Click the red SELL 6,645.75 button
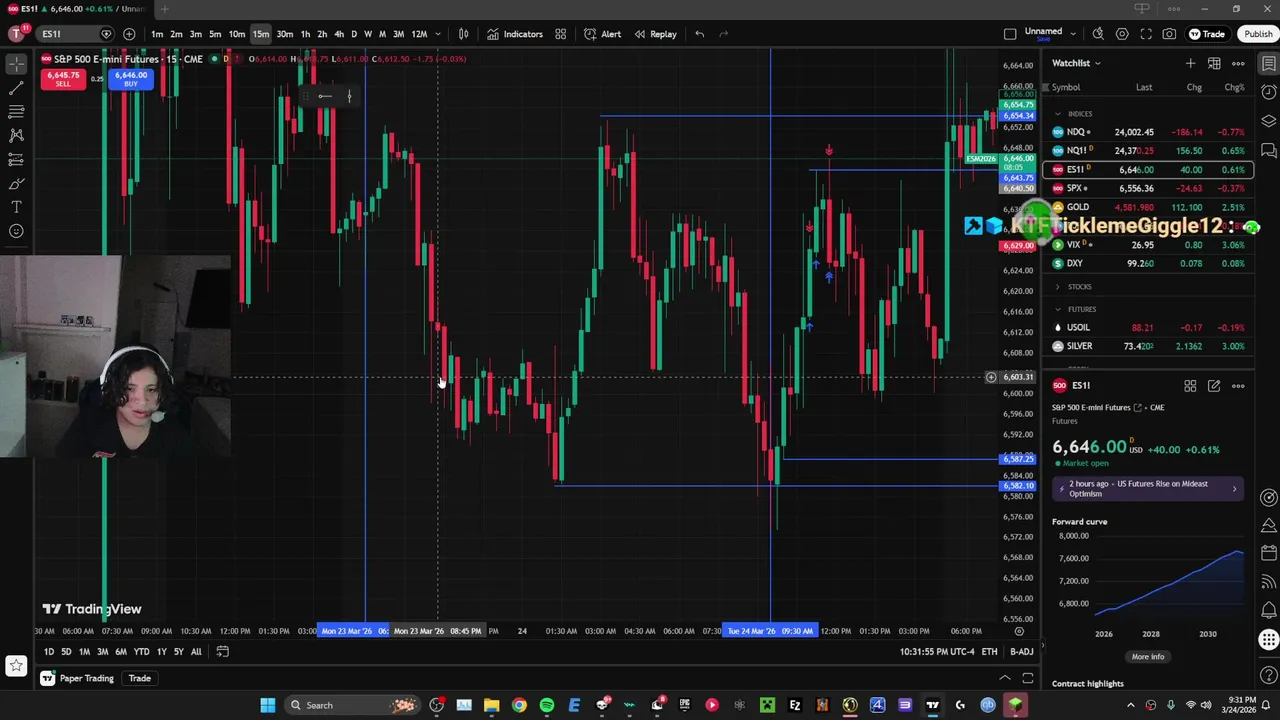The height and width of the screenshot is (720, 1280). coord(63,79)
